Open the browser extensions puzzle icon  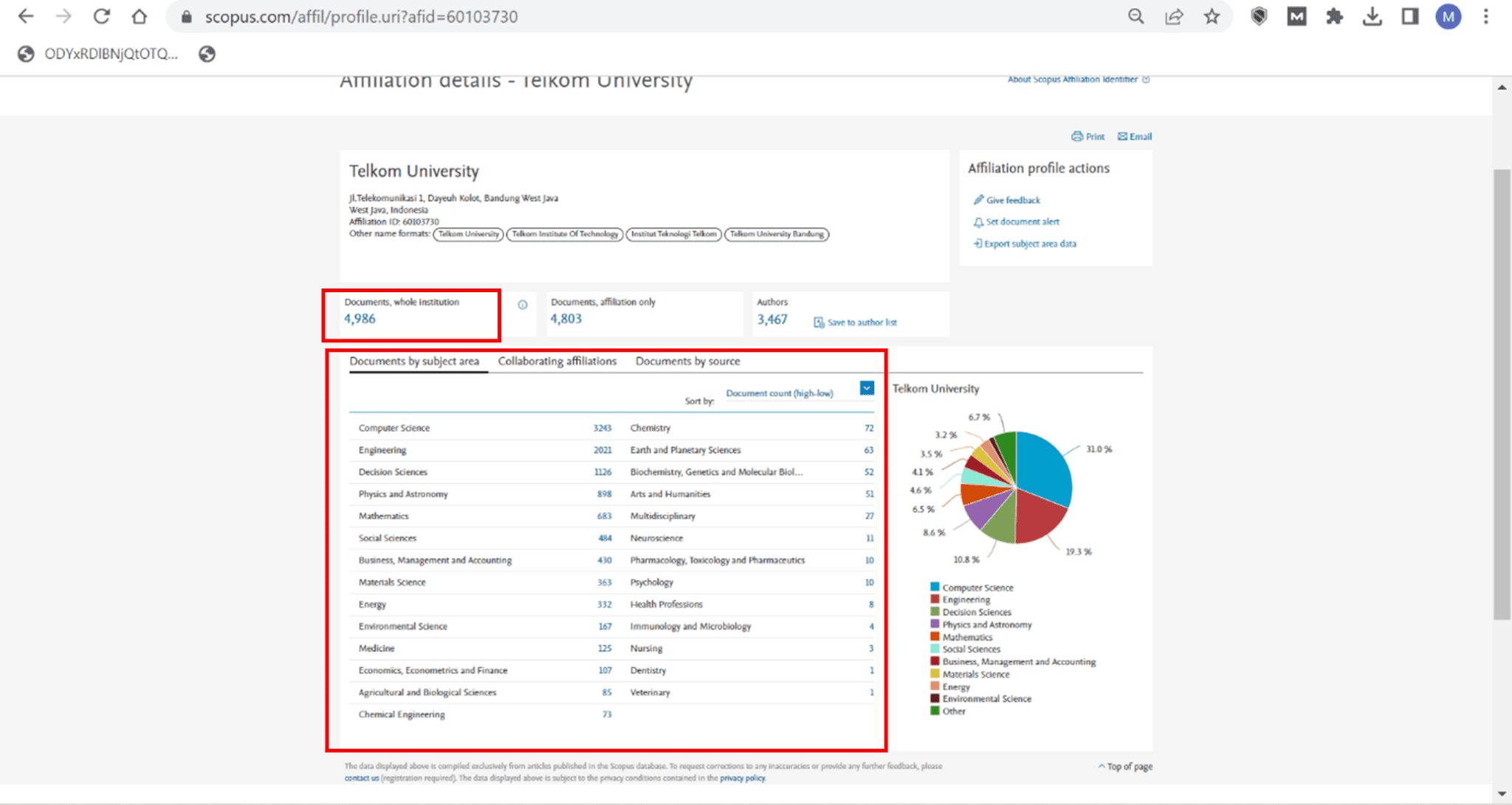coord(1334,16)
